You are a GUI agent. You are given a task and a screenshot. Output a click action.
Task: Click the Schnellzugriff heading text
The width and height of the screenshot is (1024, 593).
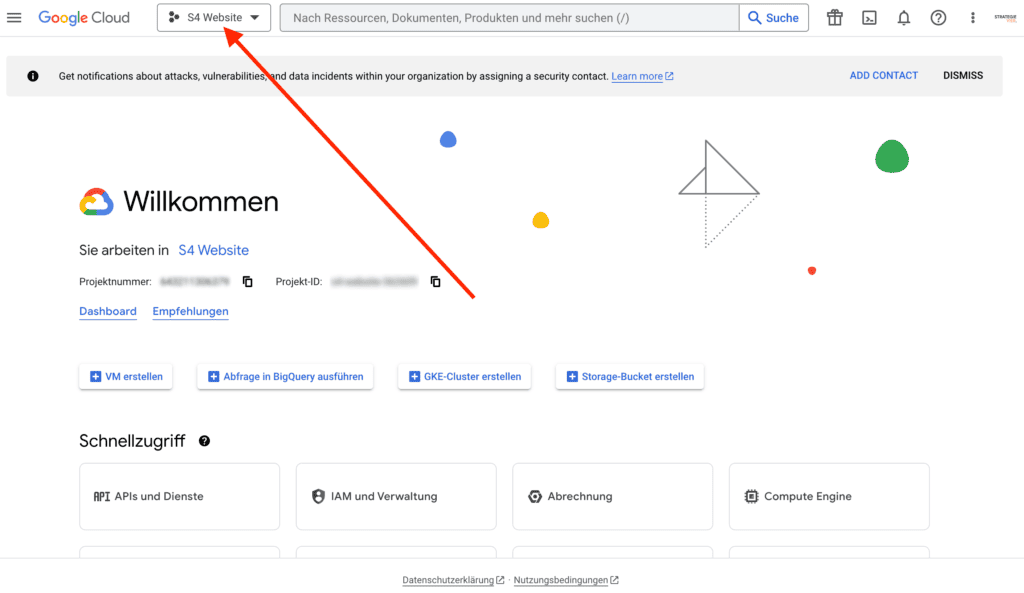tap(133, 441)
